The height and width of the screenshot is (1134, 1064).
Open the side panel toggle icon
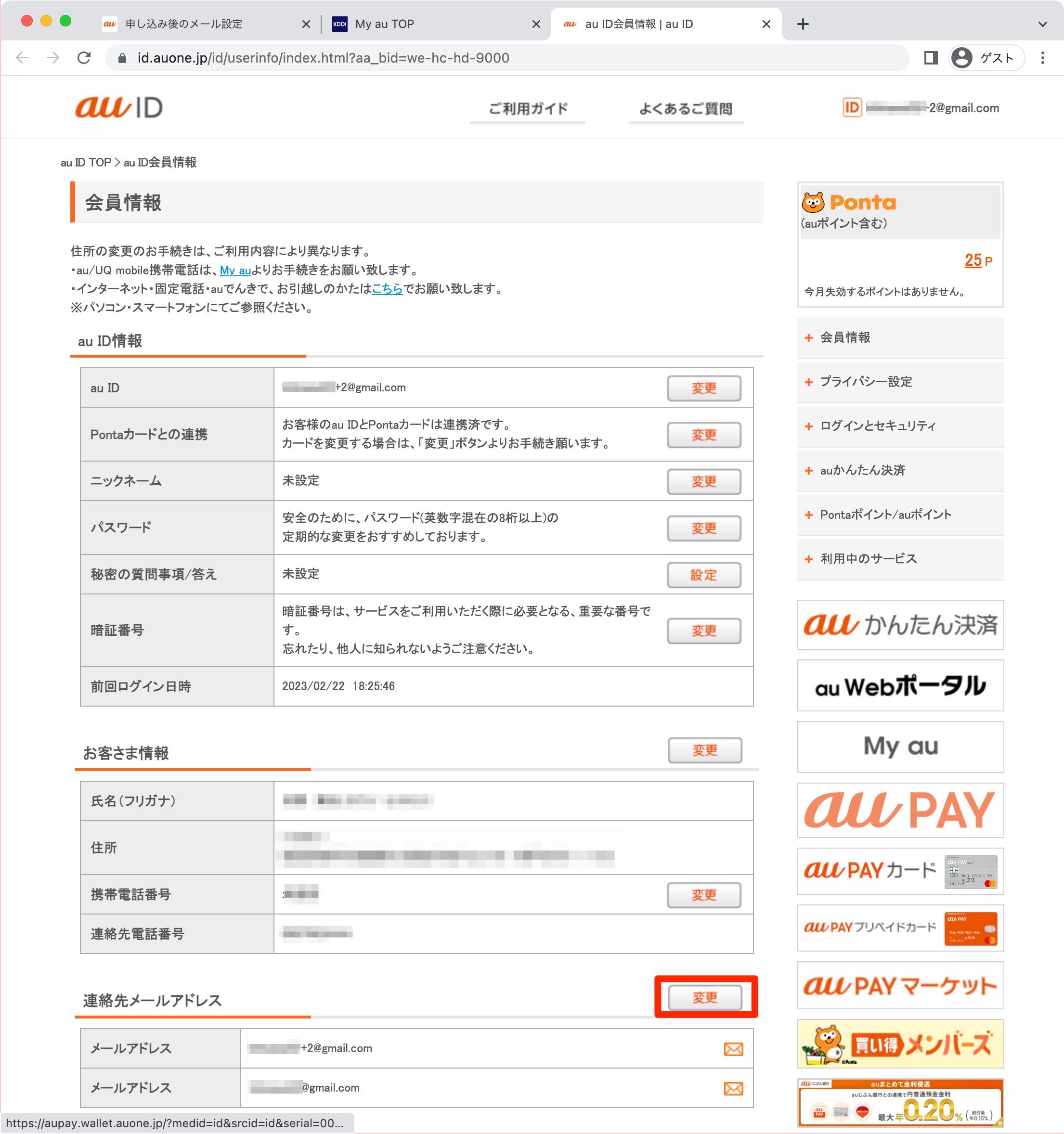(931, 58)
